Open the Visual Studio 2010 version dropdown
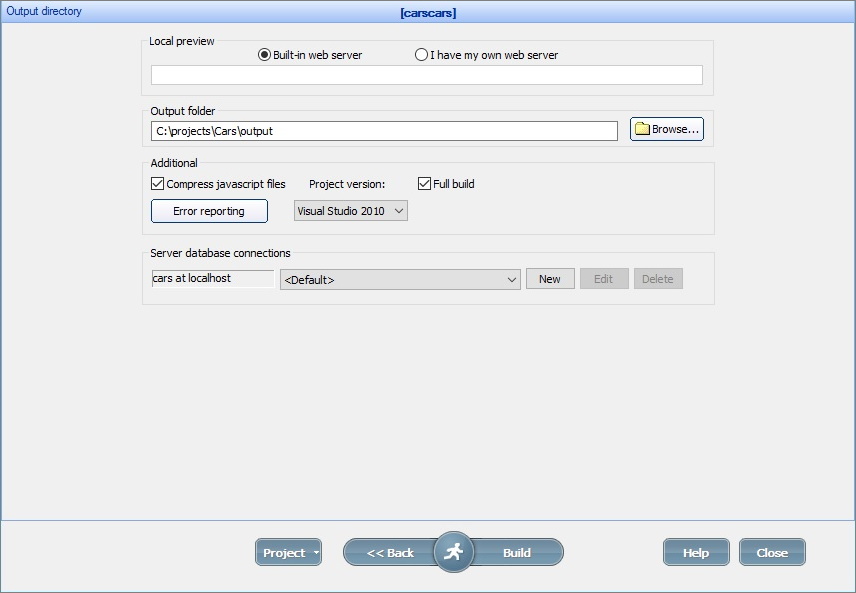 coord(351,211)
